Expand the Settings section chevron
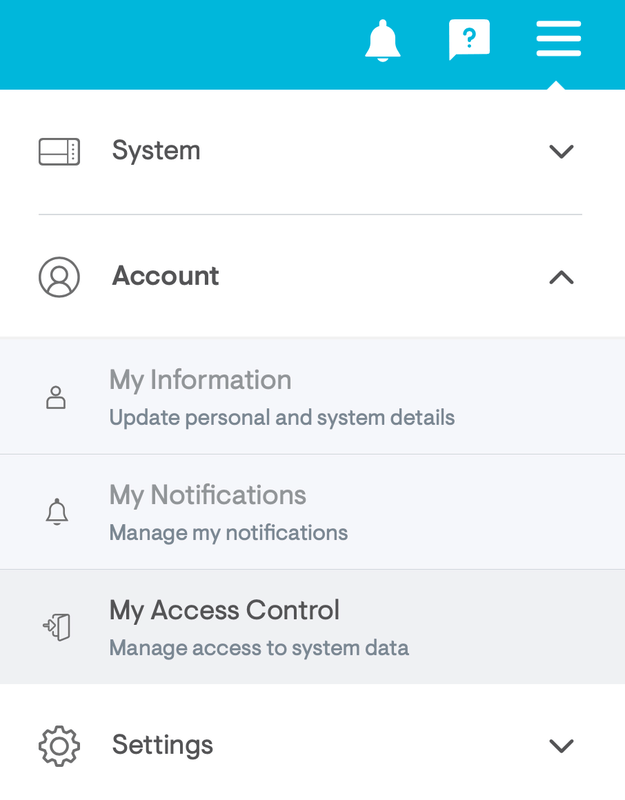625x800 pixels. click(x=561, y=746)
